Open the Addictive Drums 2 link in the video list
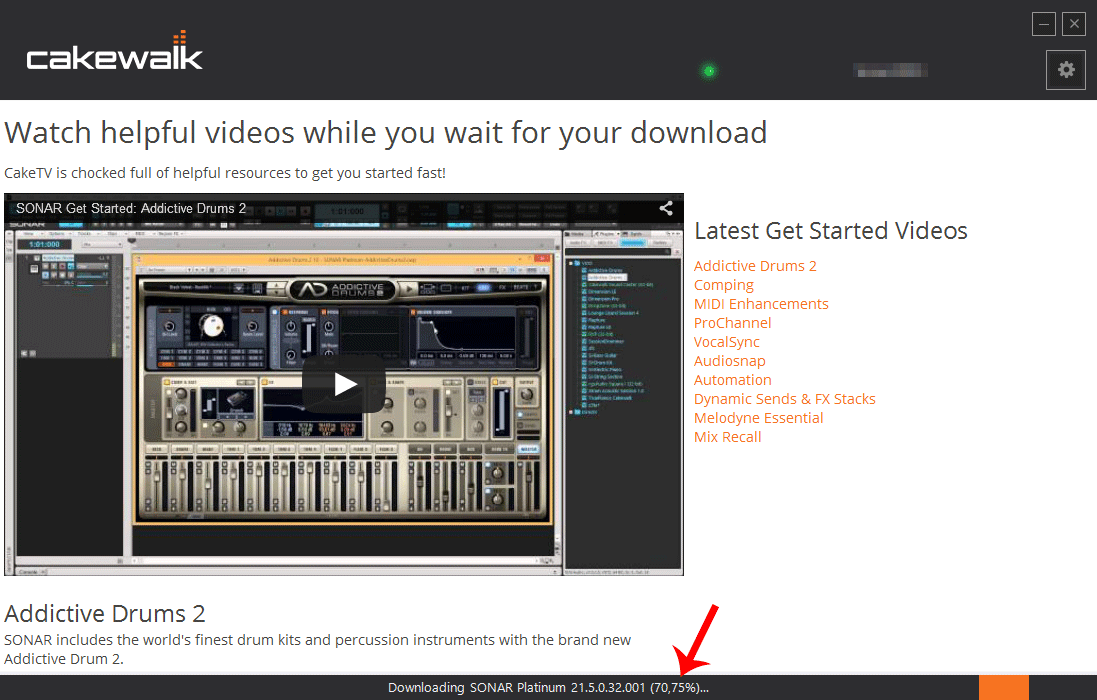The height and width of the screenshot is (700, 1097). [755, 266]
